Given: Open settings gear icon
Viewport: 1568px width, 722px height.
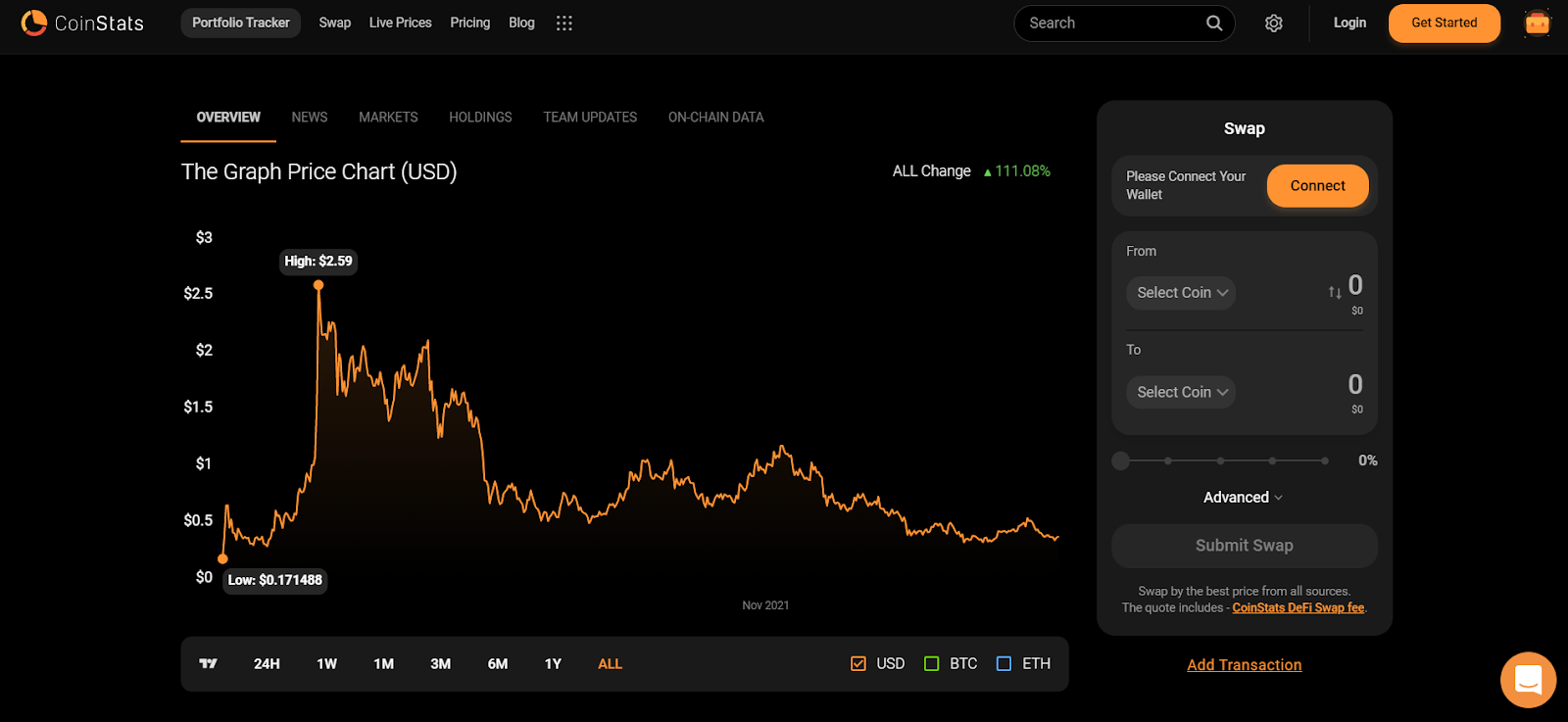Looking at the screenshot, I should pos(1274,23).
